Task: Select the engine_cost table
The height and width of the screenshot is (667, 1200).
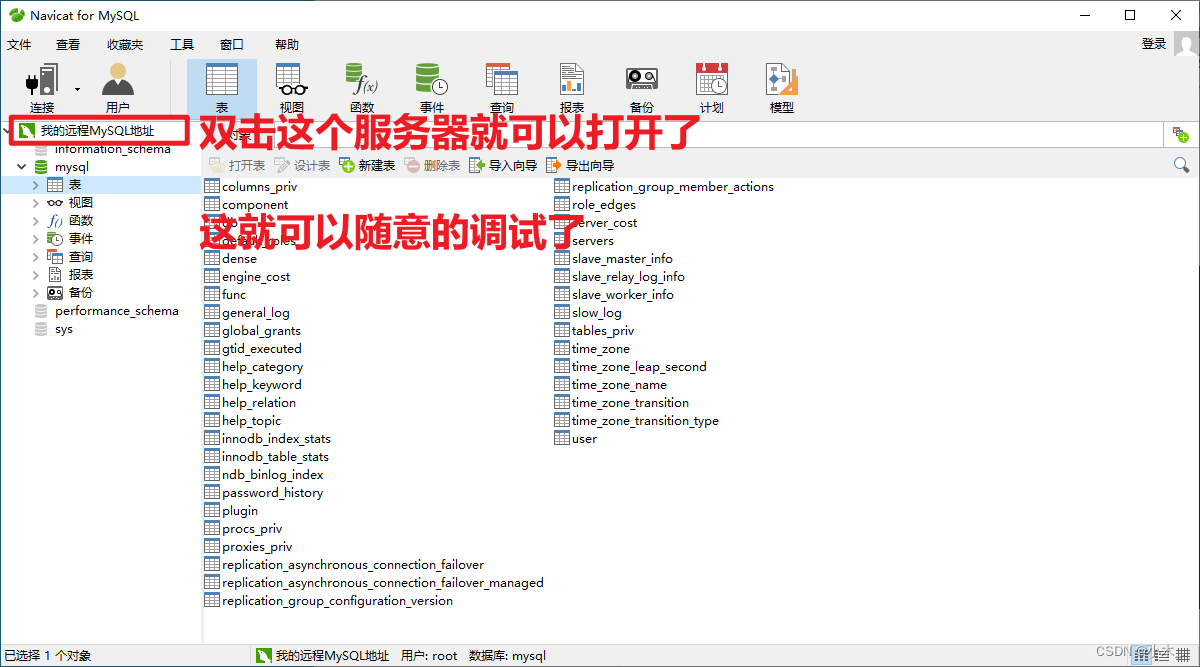Action: pyautogui.click(x=256, y=277)
